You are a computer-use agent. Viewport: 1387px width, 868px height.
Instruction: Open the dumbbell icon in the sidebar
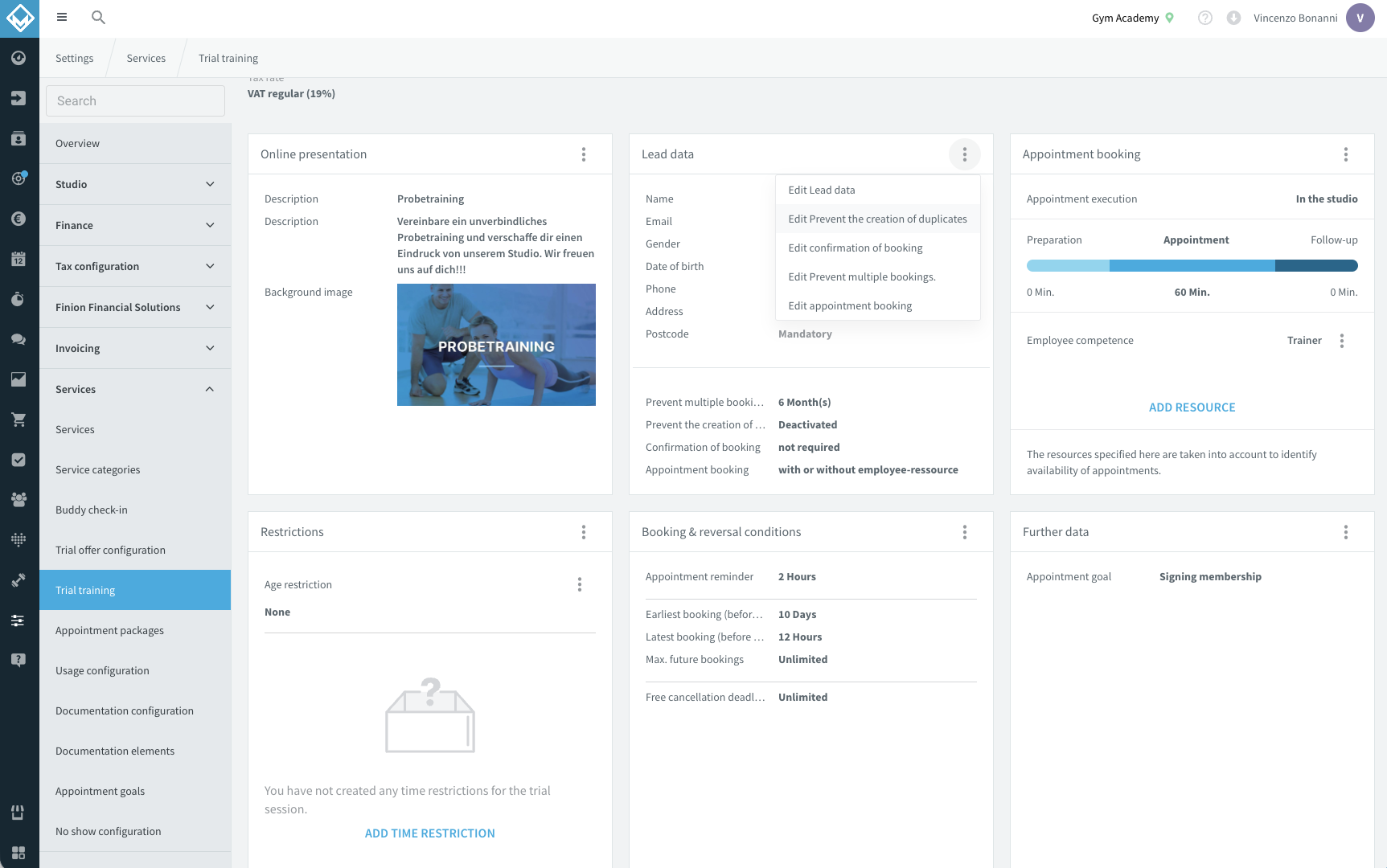coord(18,580)
